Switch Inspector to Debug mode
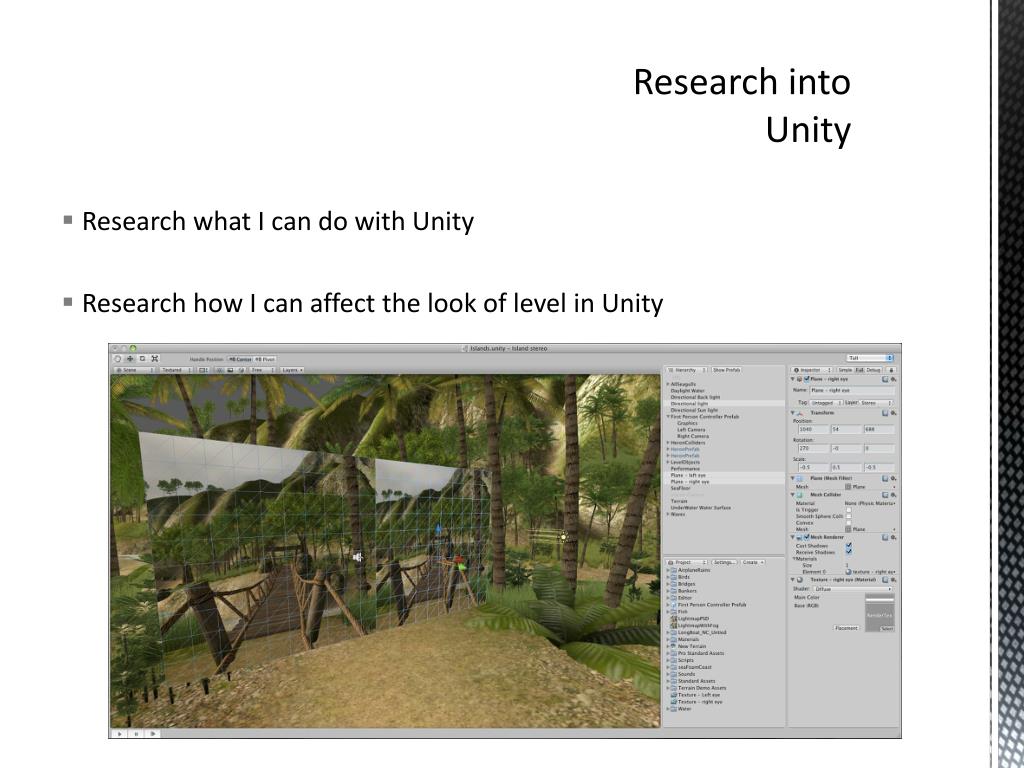The height and width of the screenshot is (768, 1024). coord(874,370)
